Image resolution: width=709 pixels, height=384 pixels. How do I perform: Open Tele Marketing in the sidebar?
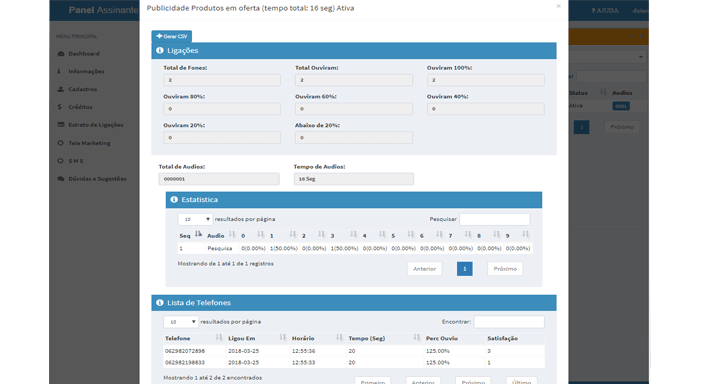tap(89, 143)
